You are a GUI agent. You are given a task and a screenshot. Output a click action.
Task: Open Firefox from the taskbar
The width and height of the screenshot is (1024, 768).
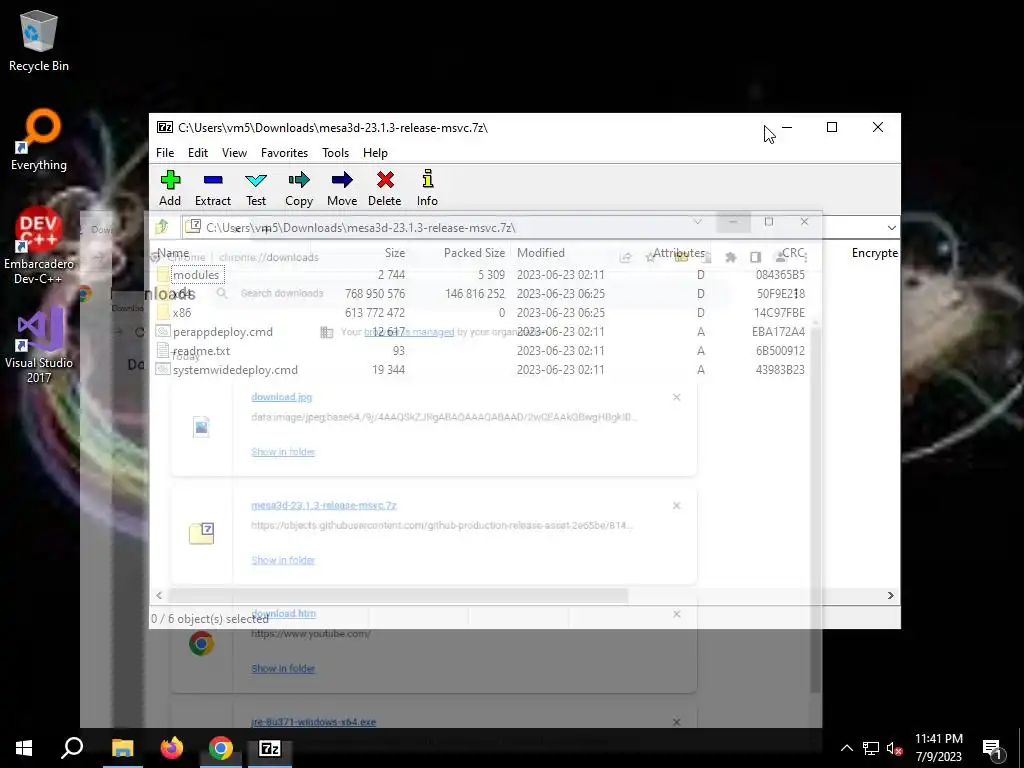point(172,748)
